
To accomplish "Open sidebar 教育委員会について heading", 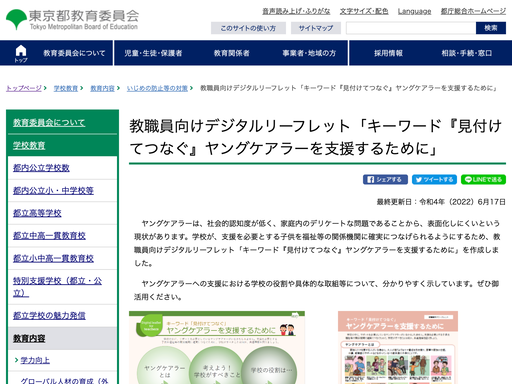I will click(x=49, y=122).
